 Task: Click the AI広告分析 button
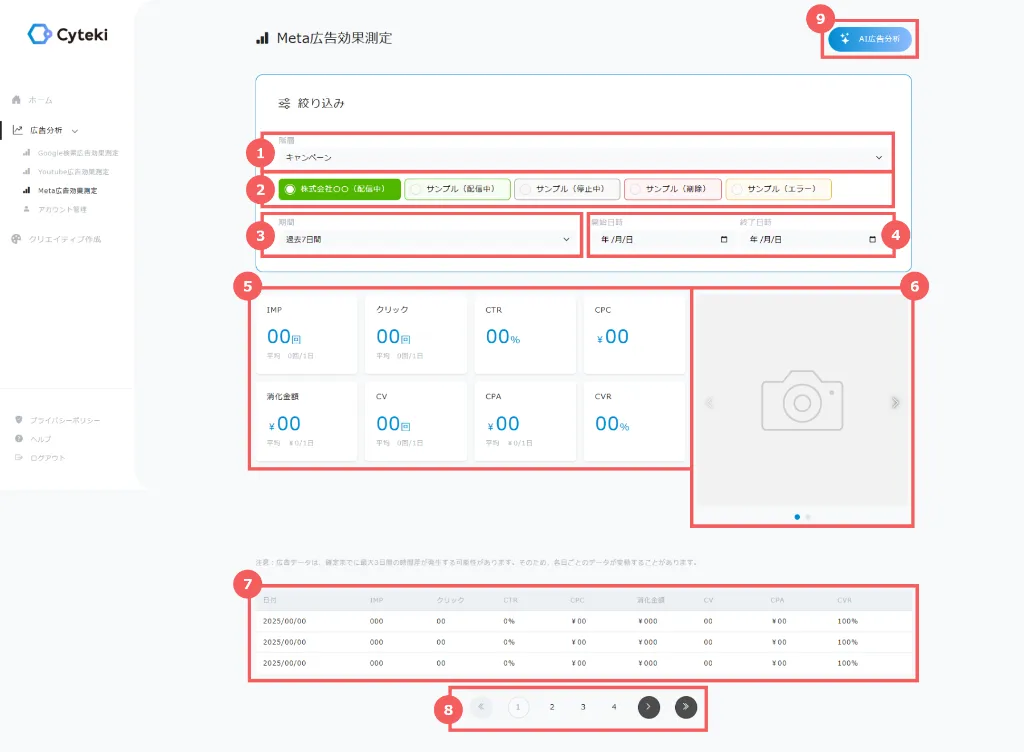[x=869, y=39]
